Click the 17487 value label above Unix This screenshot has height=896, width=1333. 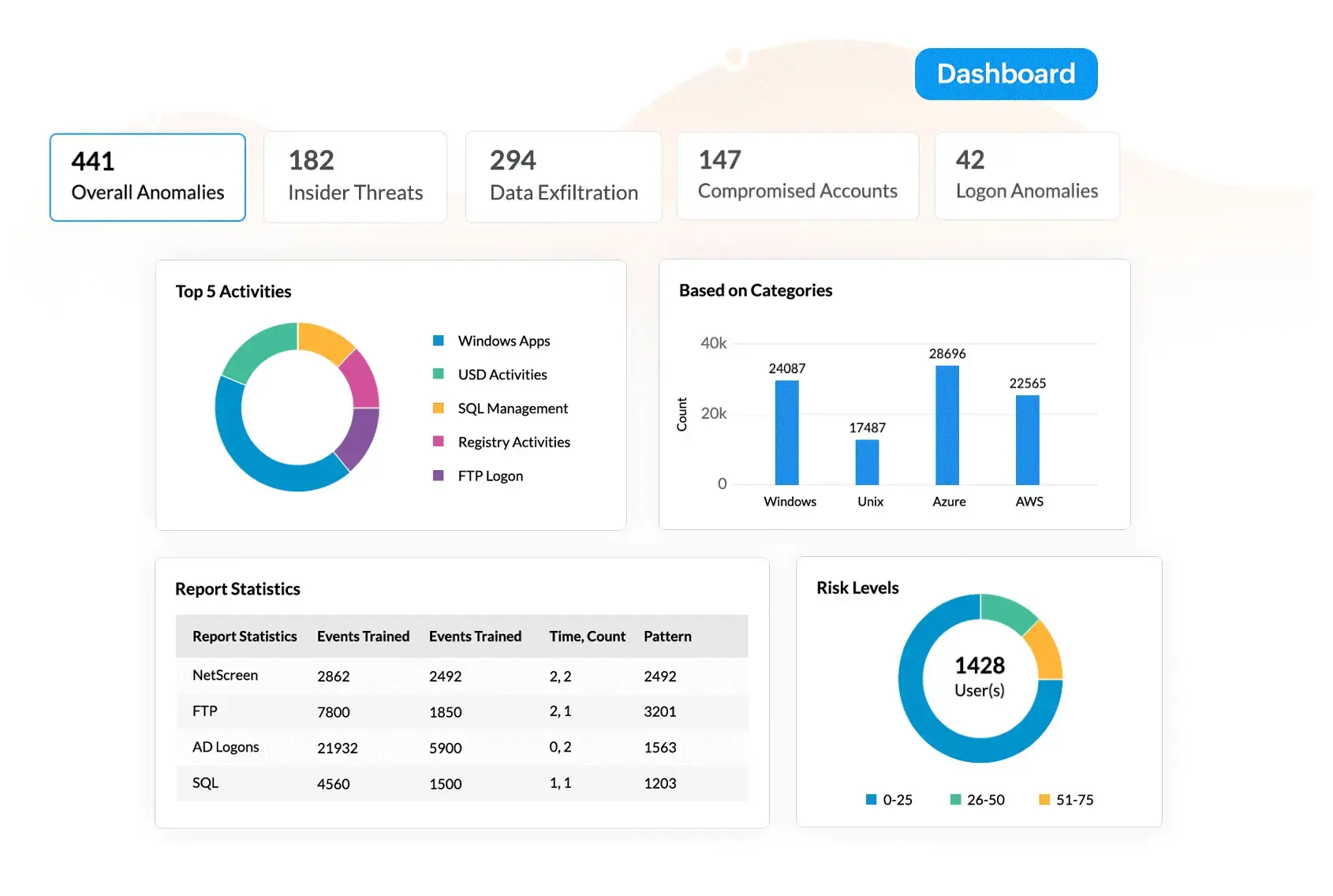(867, 427)
